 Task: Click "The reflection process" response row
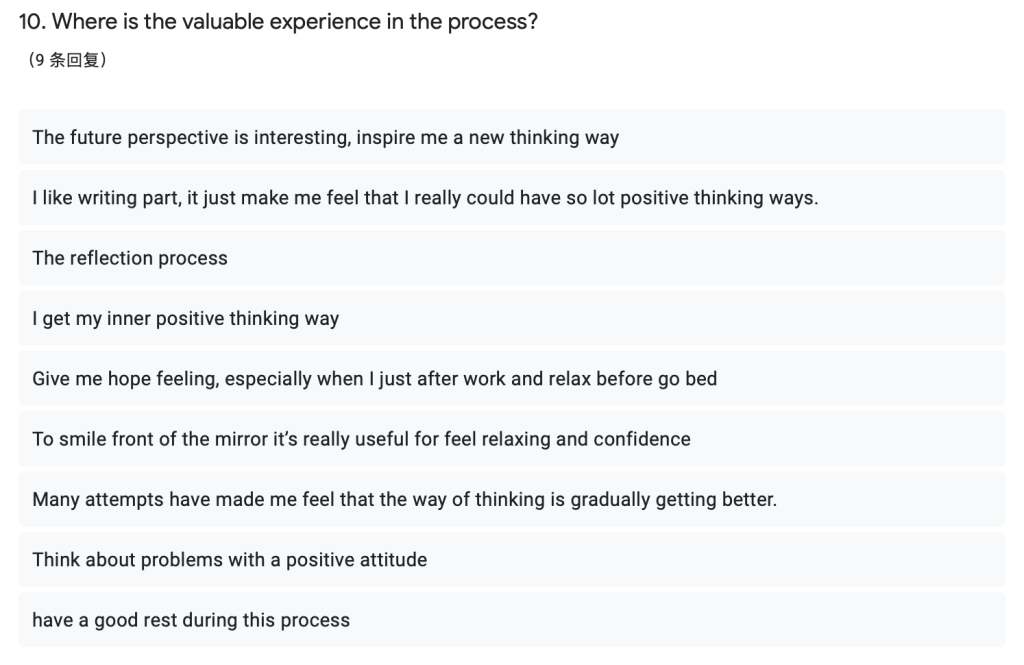click(x=130, y=258)
